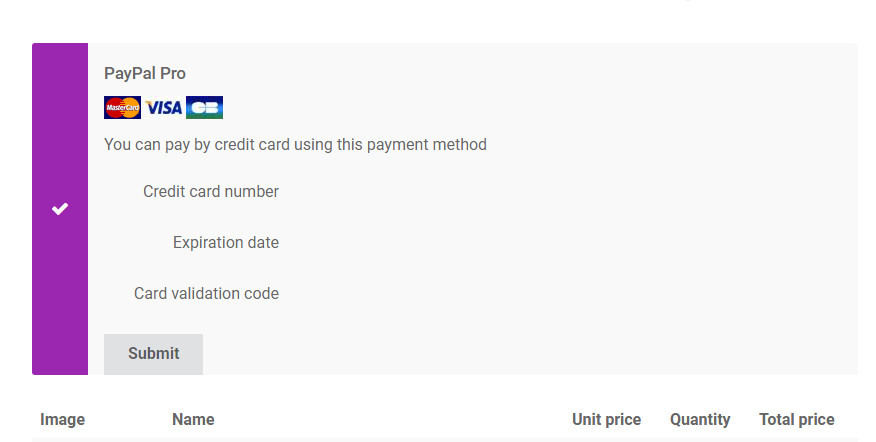This screenshot has height=442, width=876.
Task: Click the blue CB card logo
Action: tap(204, 108)
